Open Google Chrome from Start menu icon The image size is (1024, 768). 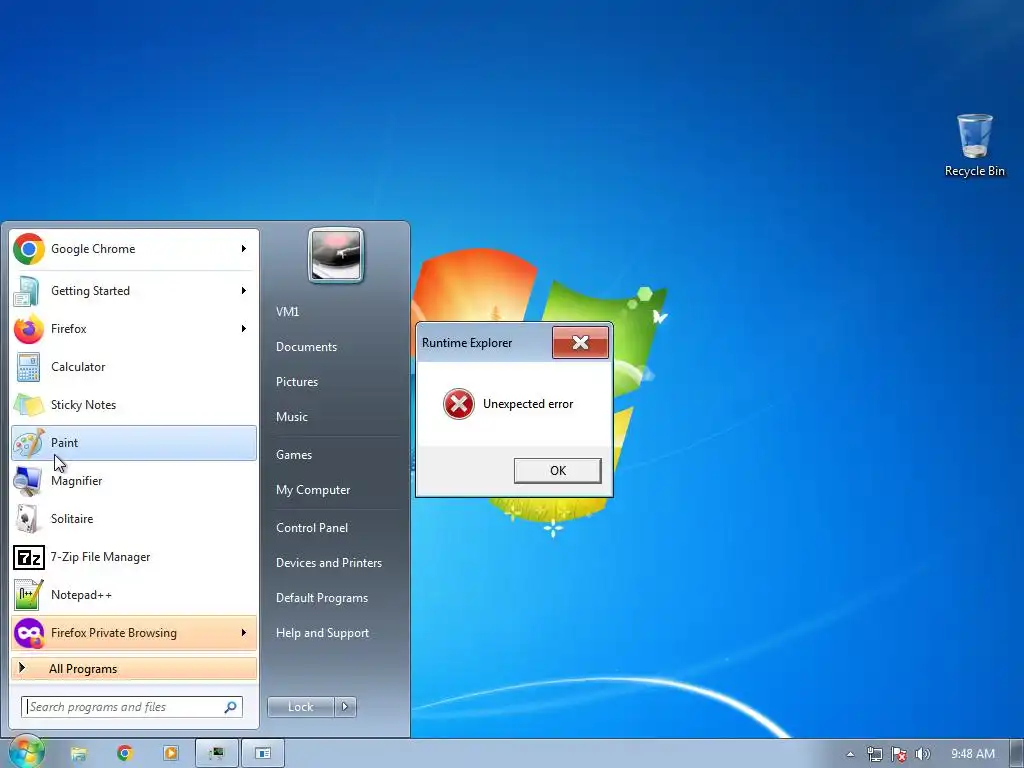29,249
